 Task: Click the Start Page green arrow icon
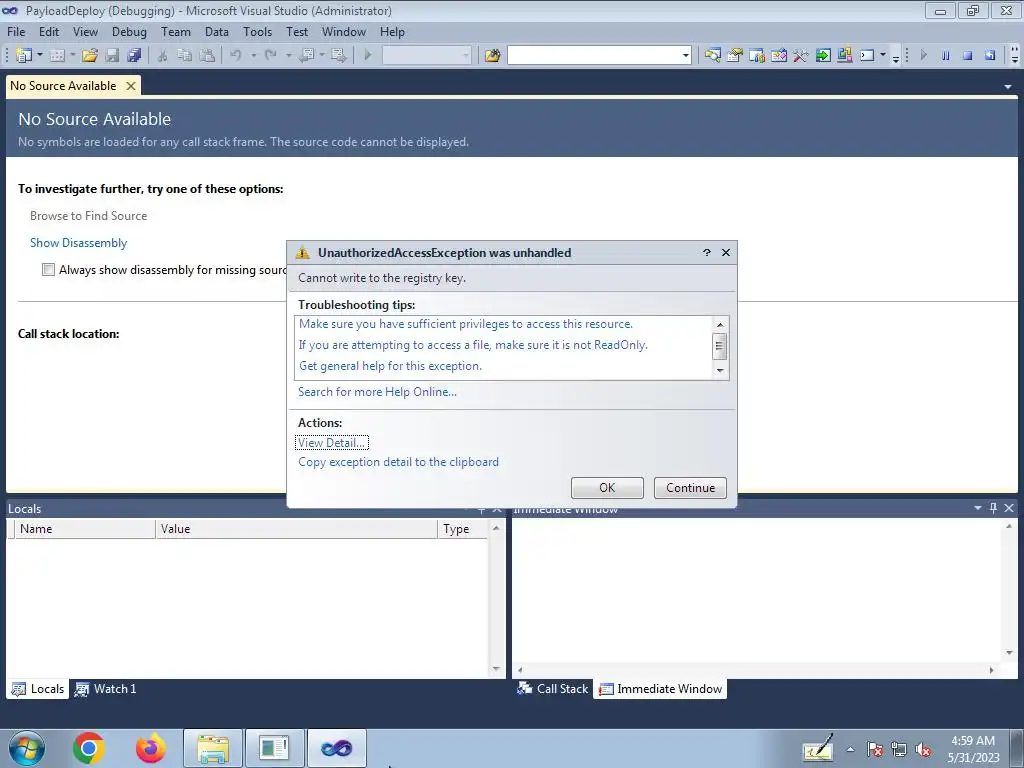[x=823, y=56]
